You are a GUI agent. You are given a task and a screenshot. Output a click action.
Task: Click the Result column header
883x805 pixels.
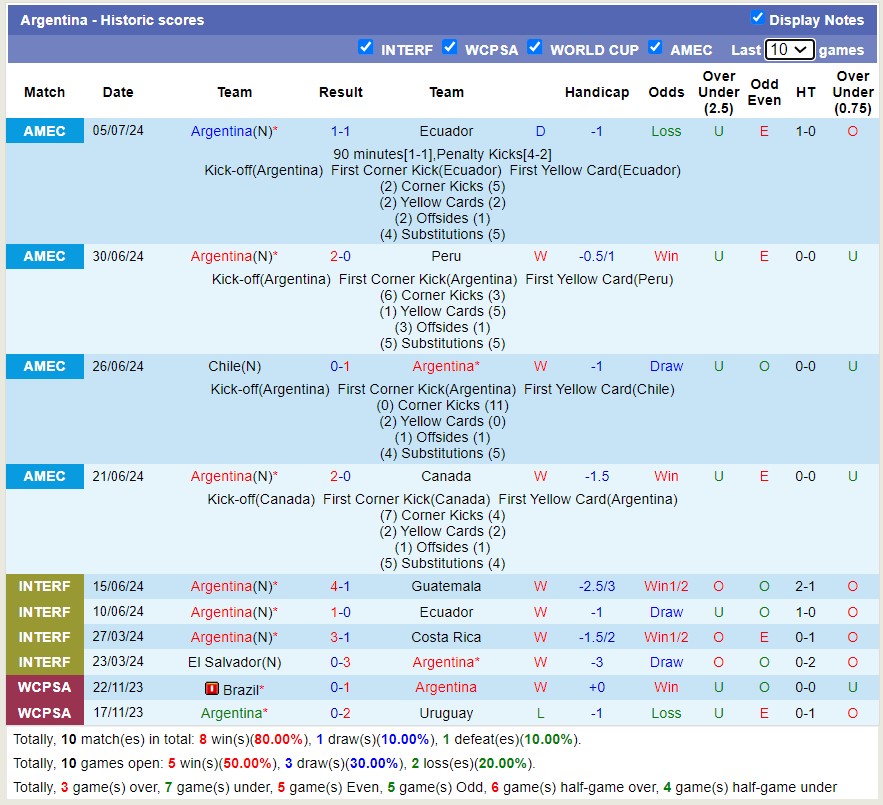tap(341, 92)
